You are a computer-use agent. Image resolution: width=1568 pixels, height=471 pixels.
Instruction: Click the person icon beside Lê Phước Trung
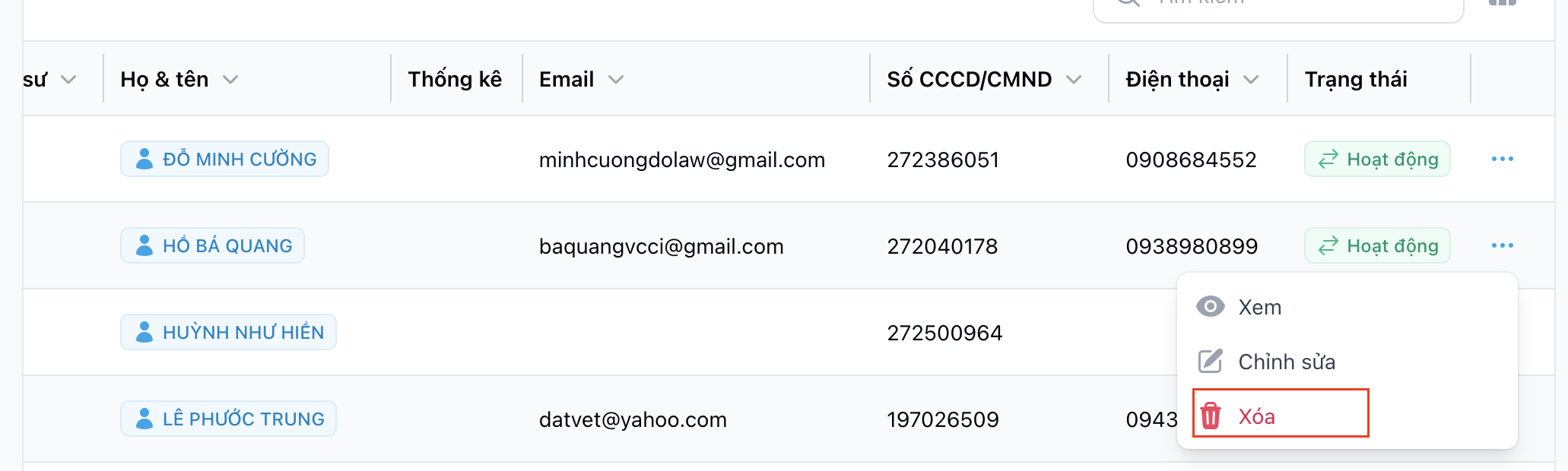(144, 419)
